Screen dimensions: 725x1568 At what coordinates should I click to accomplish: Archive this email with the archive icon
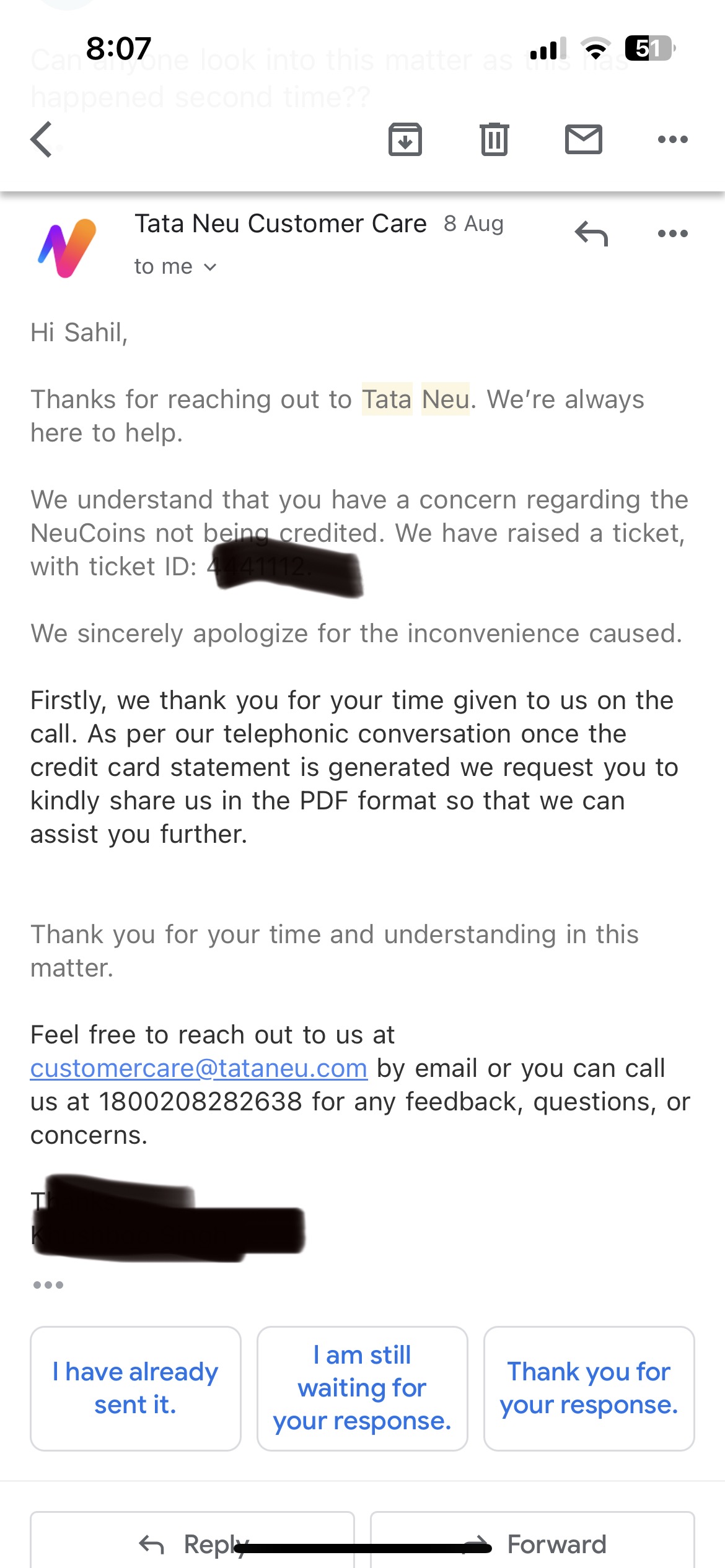[x=405, y=139]
